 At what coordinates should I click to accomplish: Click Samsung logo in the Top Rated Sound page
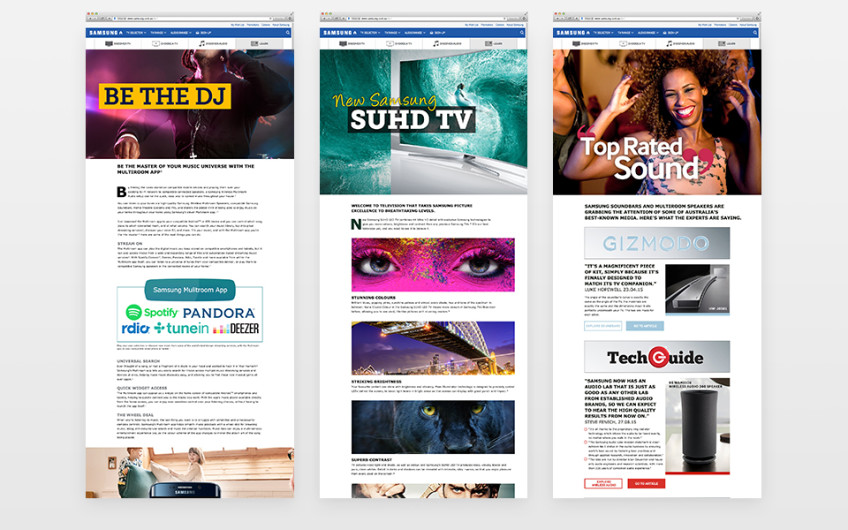click(x=573, y=33)
